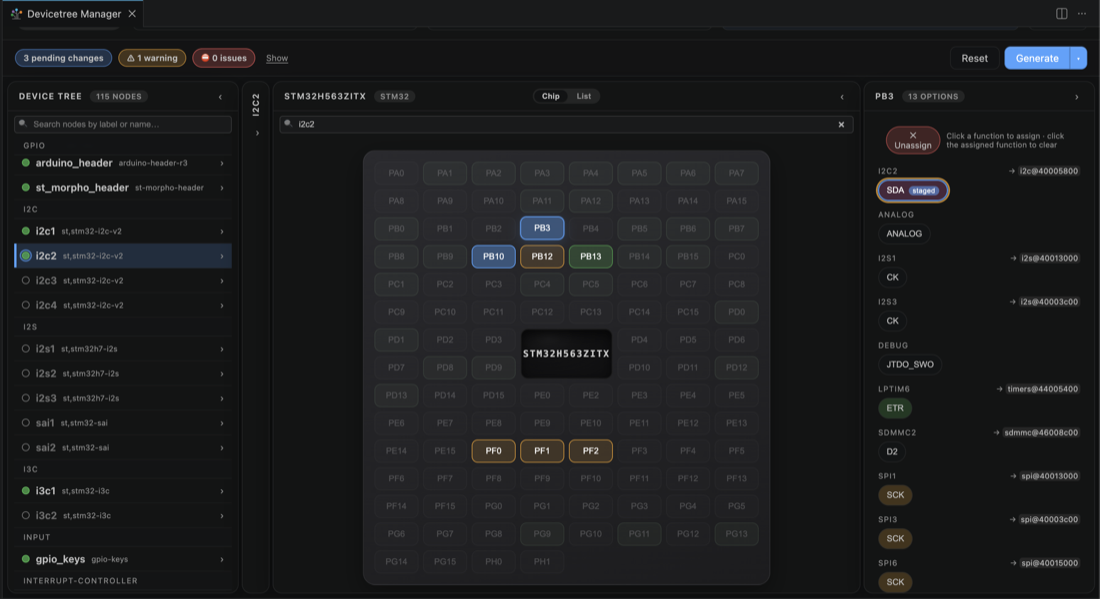The width and height of the screenshot is (1100, 599).
Task: Click the staged SDA function chip
Action: (x=912, y=190)
